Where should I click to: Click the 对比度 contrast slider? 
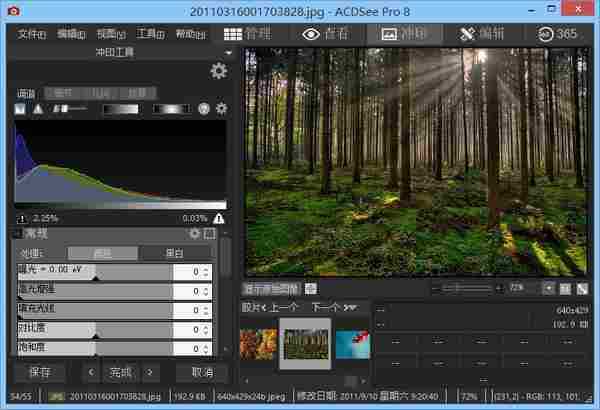(x=95, y=329)
